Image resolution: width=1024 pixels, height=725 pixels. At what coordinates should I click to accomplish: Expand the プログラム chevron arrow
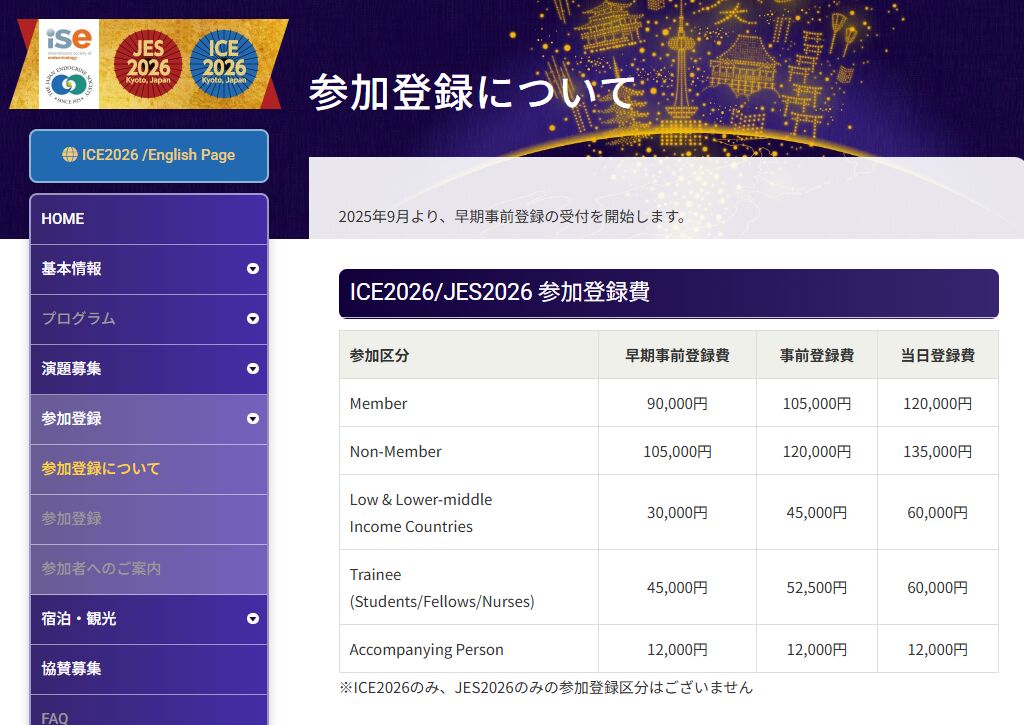click(253, 319)
